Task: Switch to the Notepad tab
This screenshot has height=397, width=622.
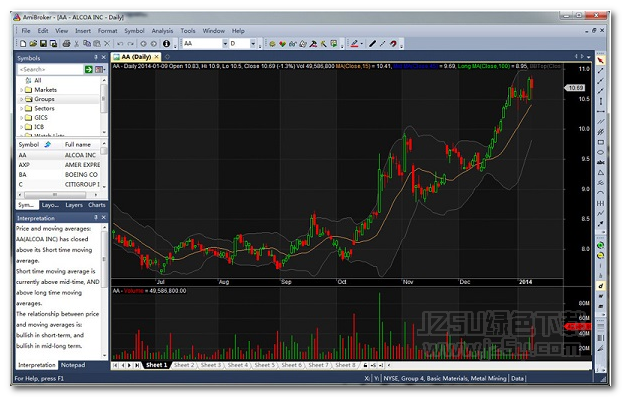Action: pos(73,365)
